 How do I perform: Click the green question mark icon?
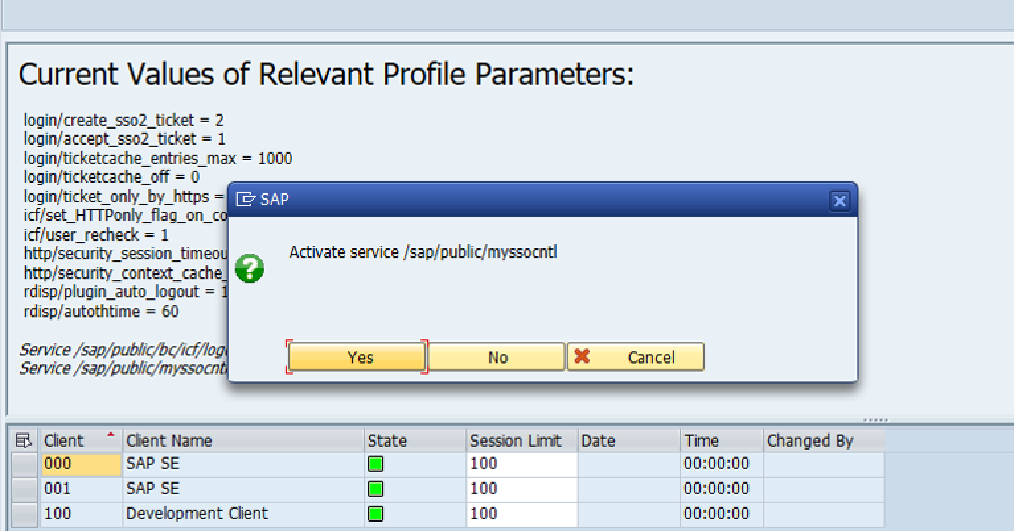tap(249, 268)
